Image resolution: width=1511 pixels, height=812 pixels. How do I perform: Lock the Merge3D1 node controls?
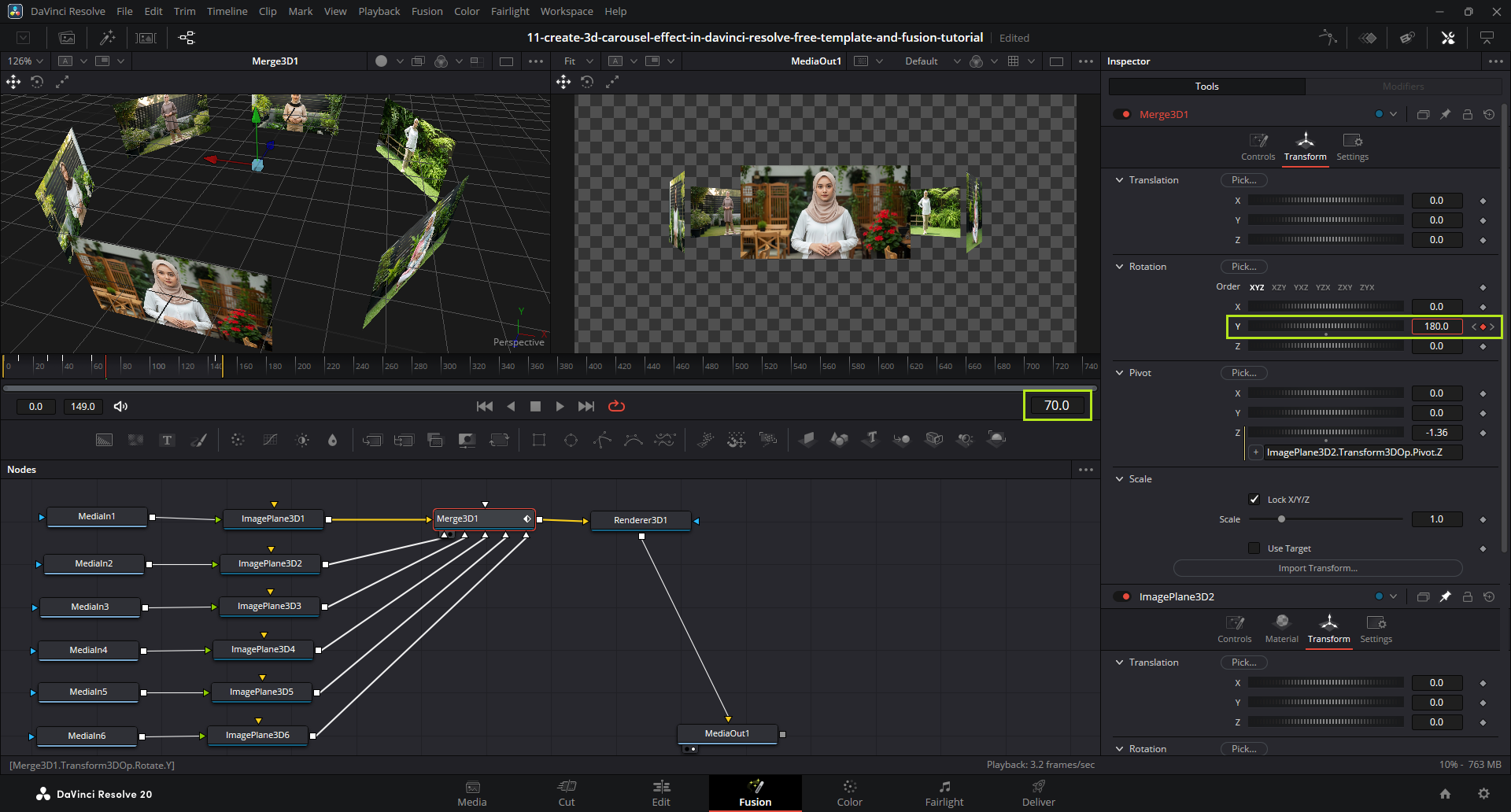(1467, 114)
